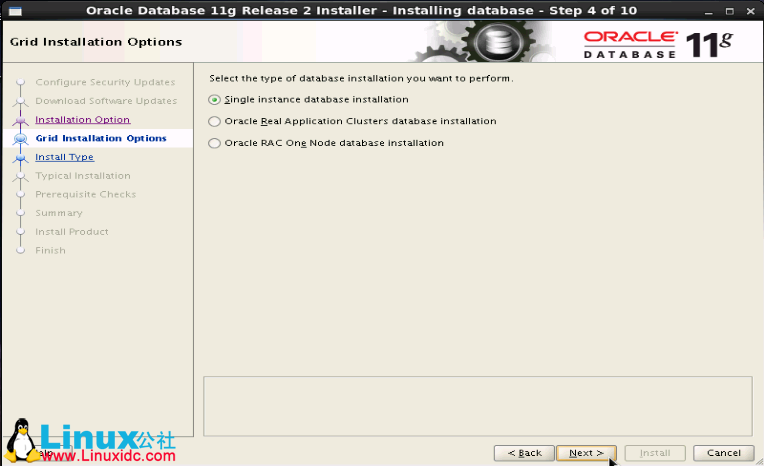Click the Prerequisite Checks step
The image size is (764, 466).
[x=85, y=194]
